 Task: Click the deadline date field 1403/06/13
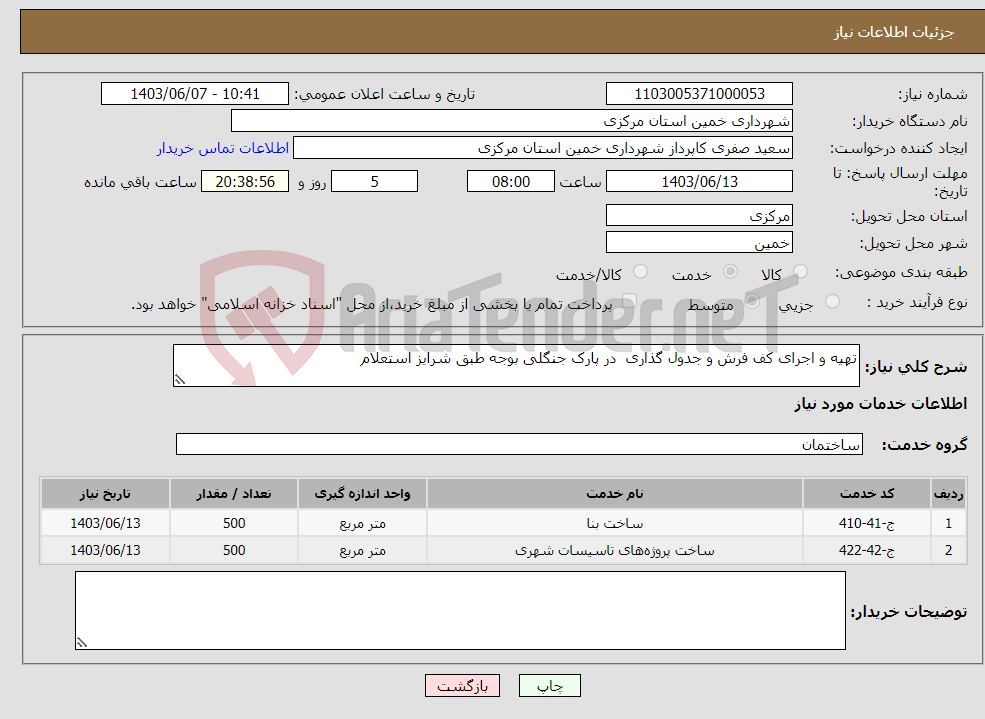click(699, 181)
